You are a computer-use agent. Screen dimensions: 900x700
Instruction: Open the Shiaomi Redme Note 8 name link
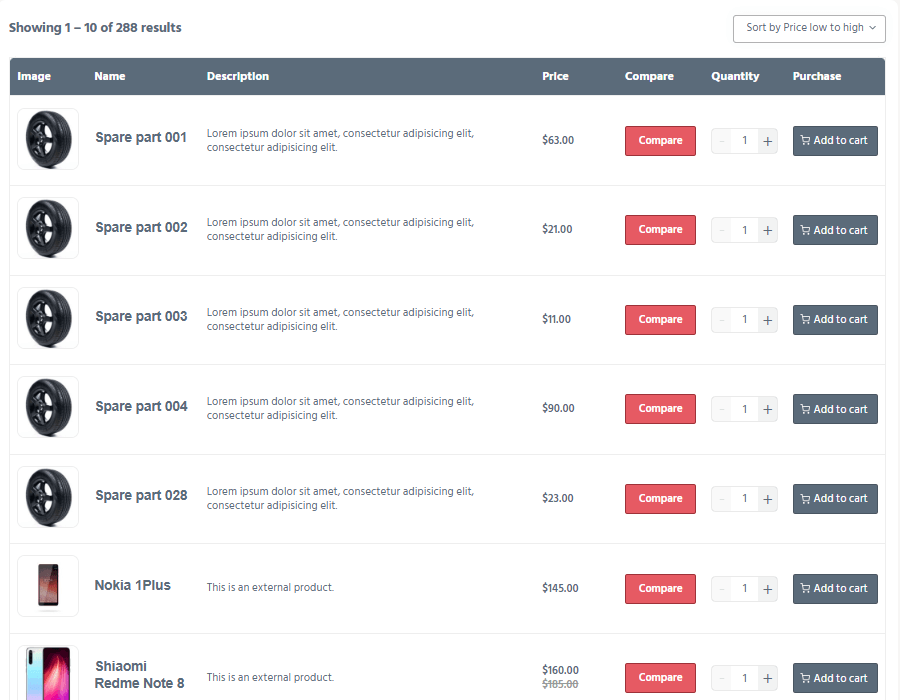[139, 675]
